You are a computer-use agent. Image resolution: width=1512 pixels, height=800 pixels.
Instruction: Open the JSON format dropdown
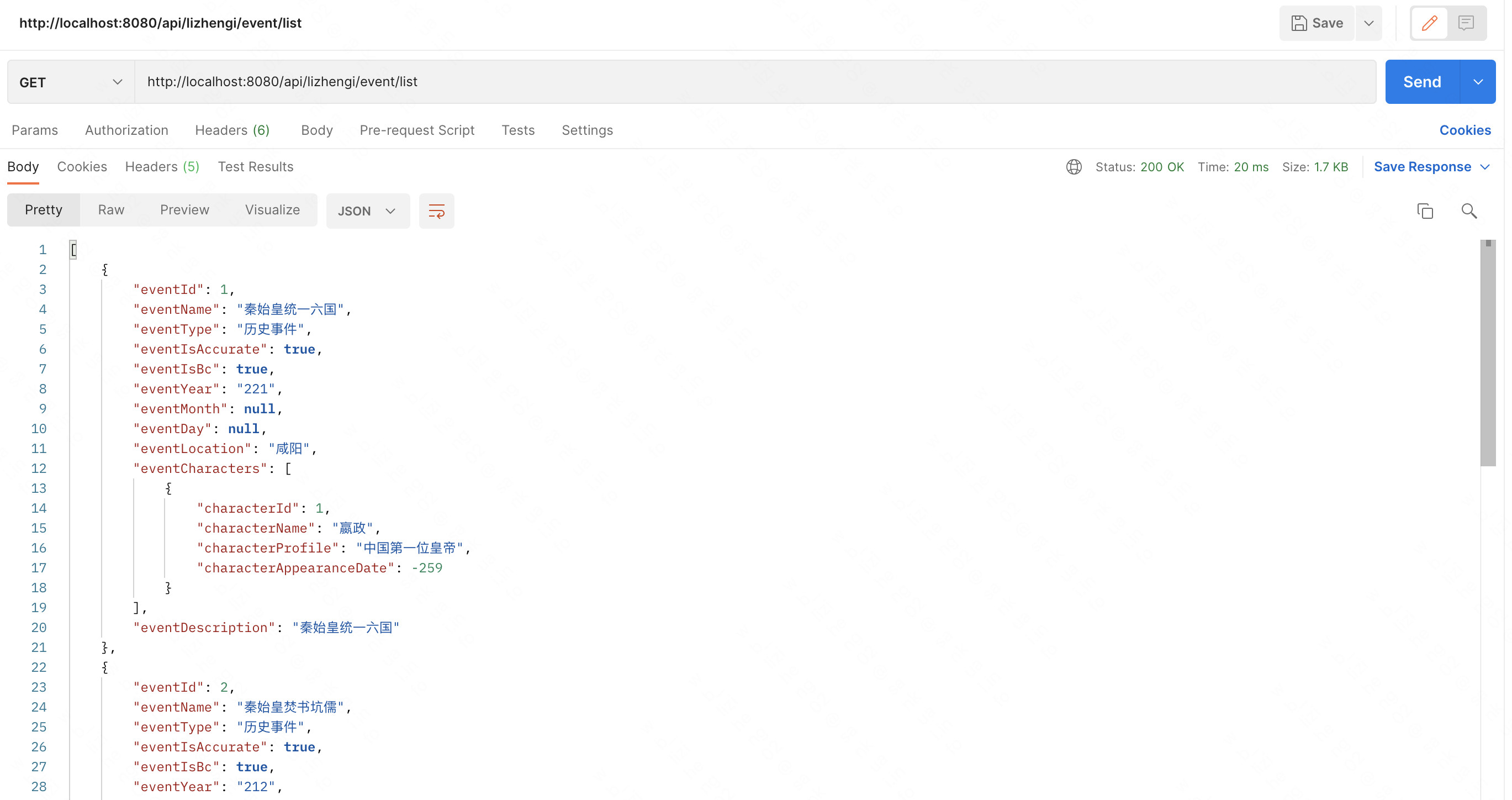point(367,211)
